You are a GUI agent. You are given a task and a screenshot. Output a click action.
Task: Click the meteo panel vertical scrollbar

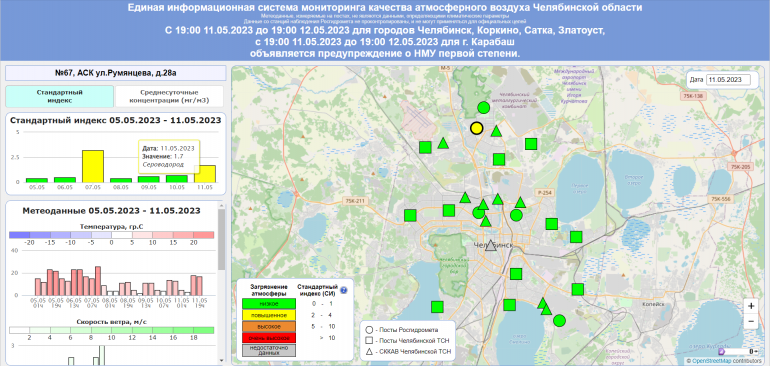coord(221,241)
